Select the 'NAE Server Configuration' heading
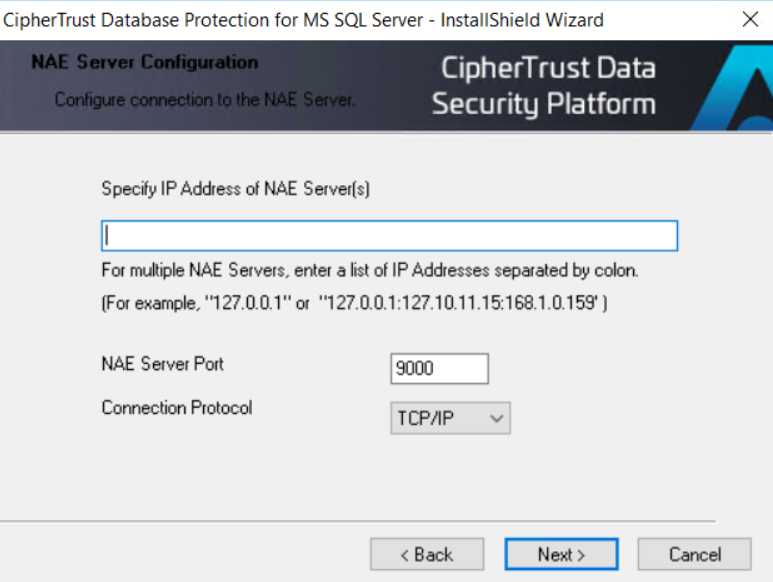Screen dimensions: 773x582 point(144,62)
